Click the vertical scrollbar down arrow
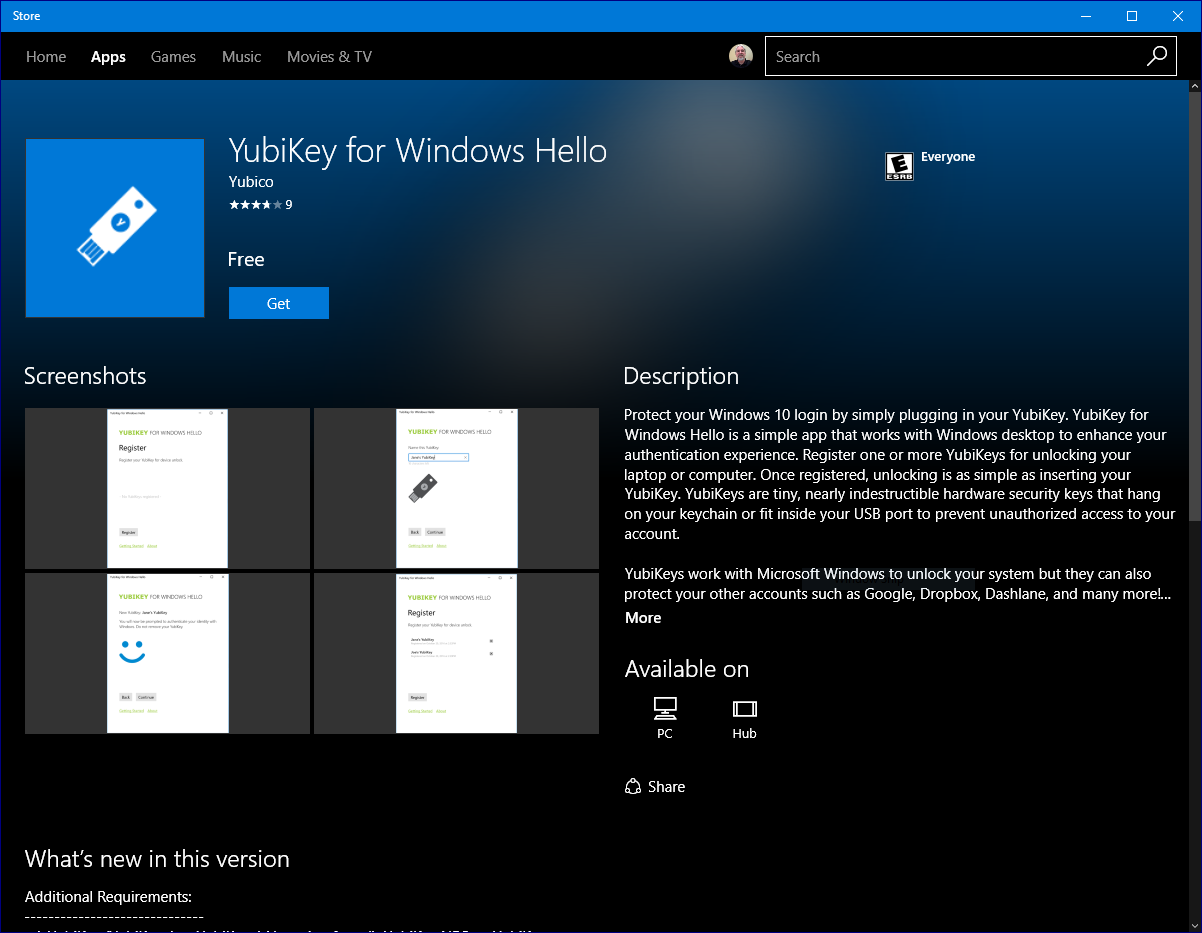This screenshot has height=933, width=1202. pos(1194,925)
